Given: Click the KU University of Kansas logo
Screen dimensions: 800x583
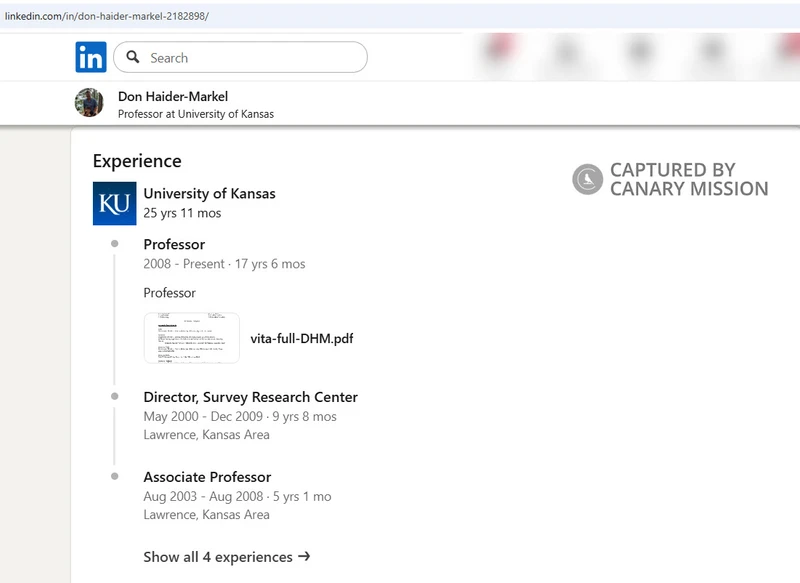Looking at the screenshot, I should pyautogui.click(x=114, y=203).
